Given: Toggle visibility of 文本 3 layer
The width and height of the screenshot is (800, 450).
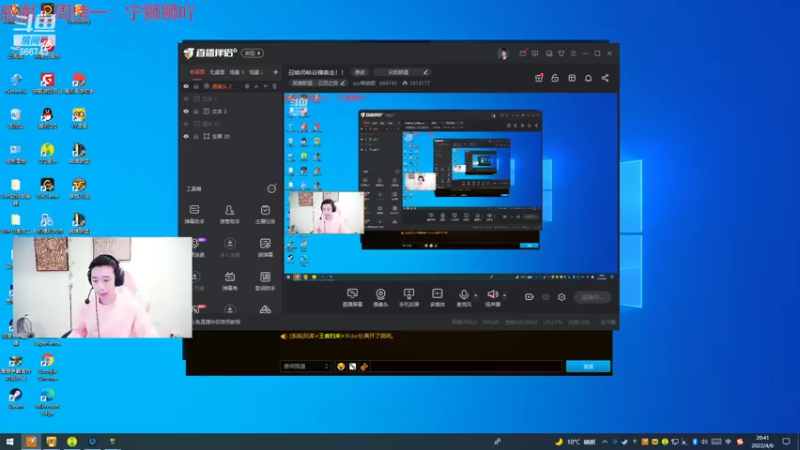Looking at the screenshot, I should [x=186, y=111].
